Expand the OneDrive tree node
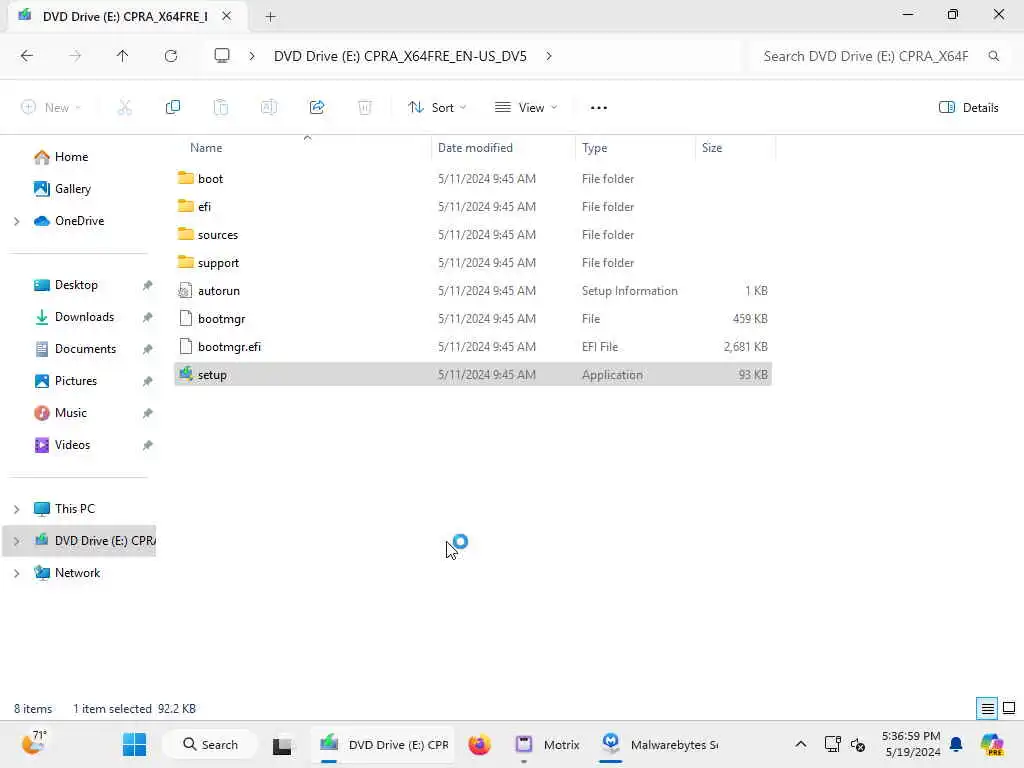This screenshot has height=768, width=1024. pyautogui.click(x=16, y=221)
